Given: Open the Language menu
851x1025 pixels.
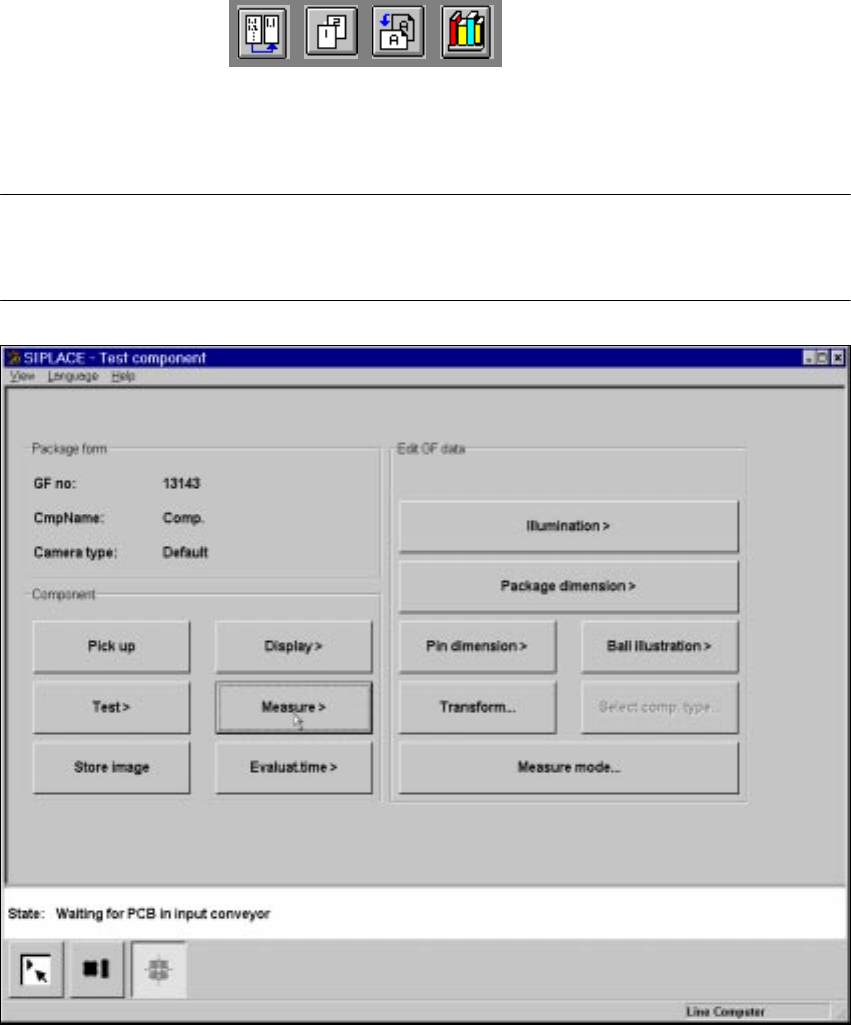Looking at the screenshot, I should click(x=73, y=376).
